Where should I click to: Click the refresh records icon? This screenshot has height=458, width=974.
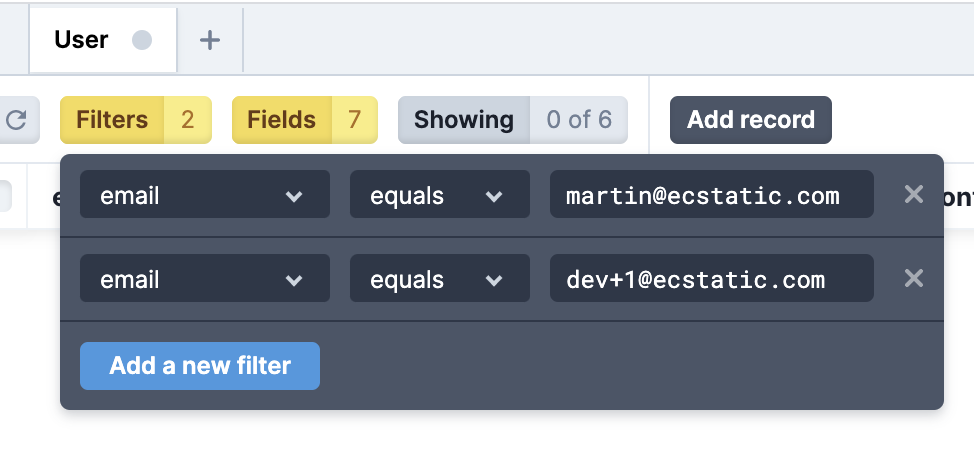pyautogui.click(x=17, y=120)
